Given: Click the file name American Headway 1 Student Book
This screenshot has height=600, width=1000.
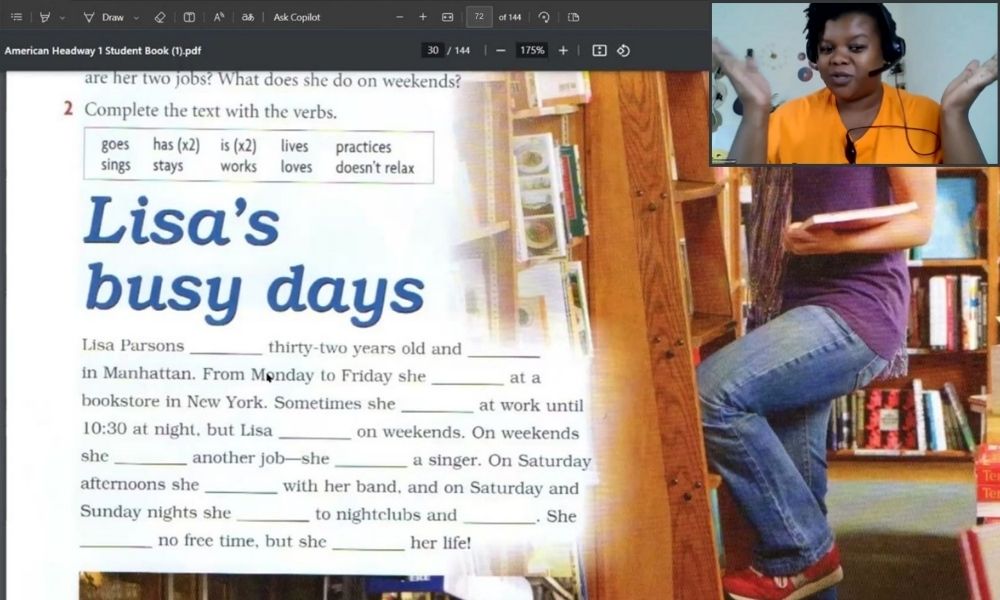Looking at the screenshot, I should [x=103, y=50].
